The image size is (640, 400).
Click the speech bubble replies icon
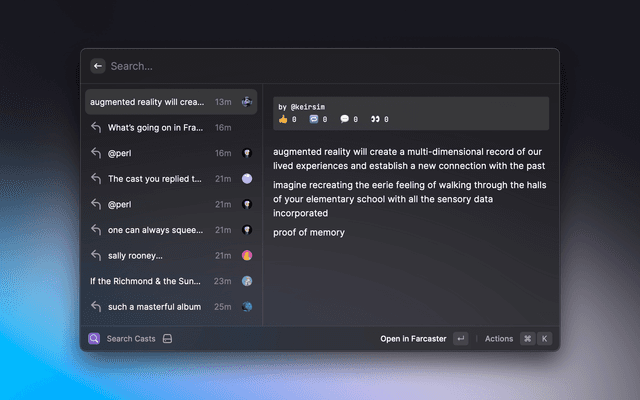(x=345, y=119)
